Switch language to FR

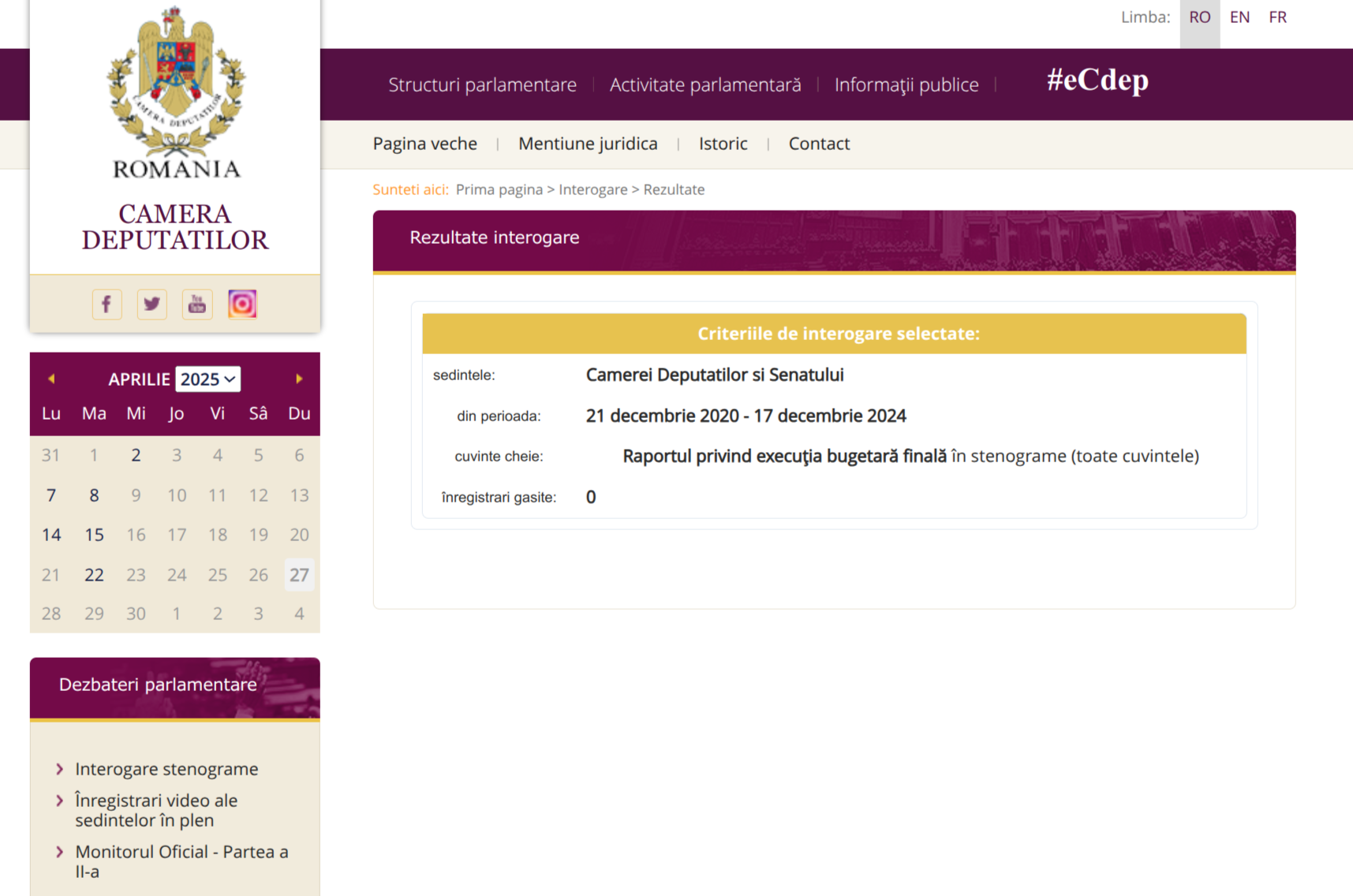coord(1277,17)
